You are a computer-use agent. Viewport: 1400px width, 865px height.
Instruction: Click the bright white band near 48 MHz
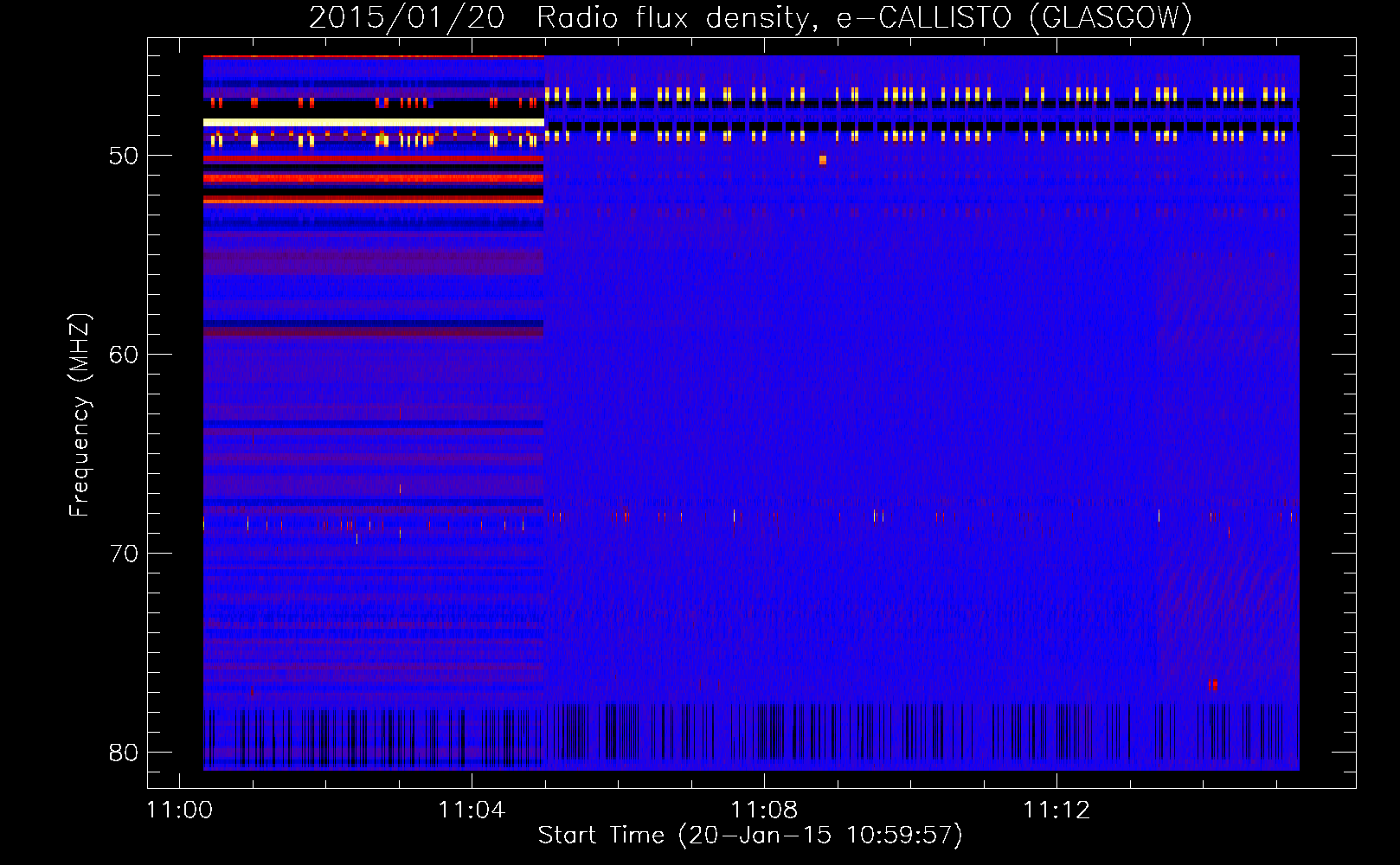point(374,123)
